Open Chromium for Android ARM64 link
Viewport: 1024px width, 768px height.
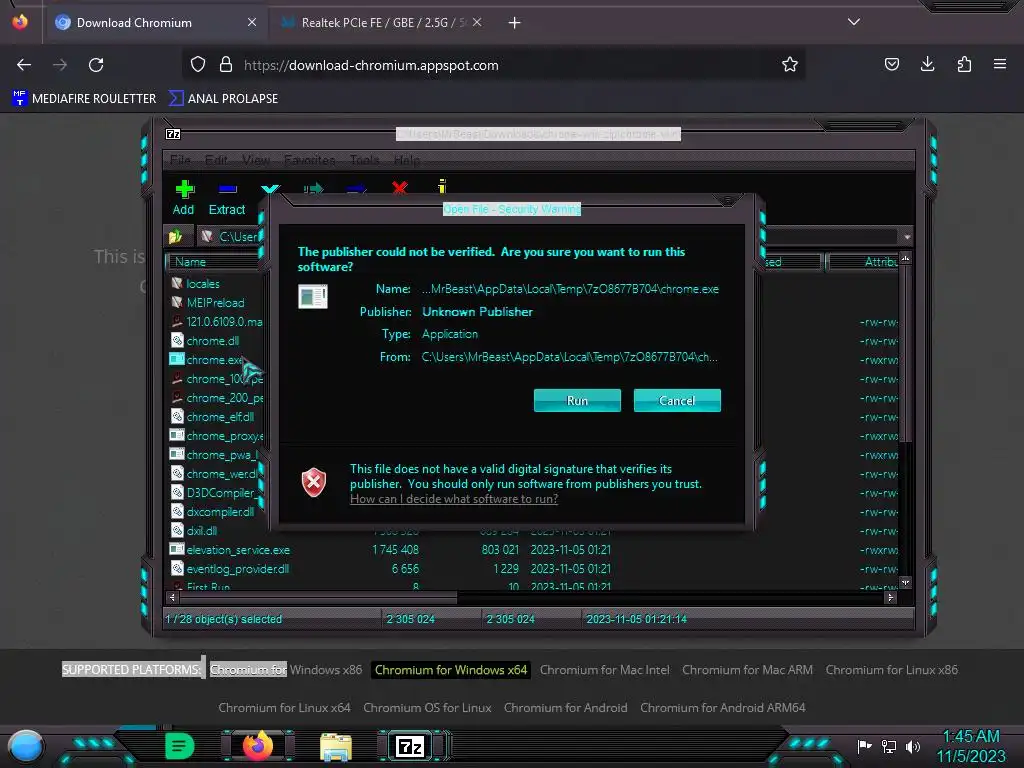click(x=722, y=708)
